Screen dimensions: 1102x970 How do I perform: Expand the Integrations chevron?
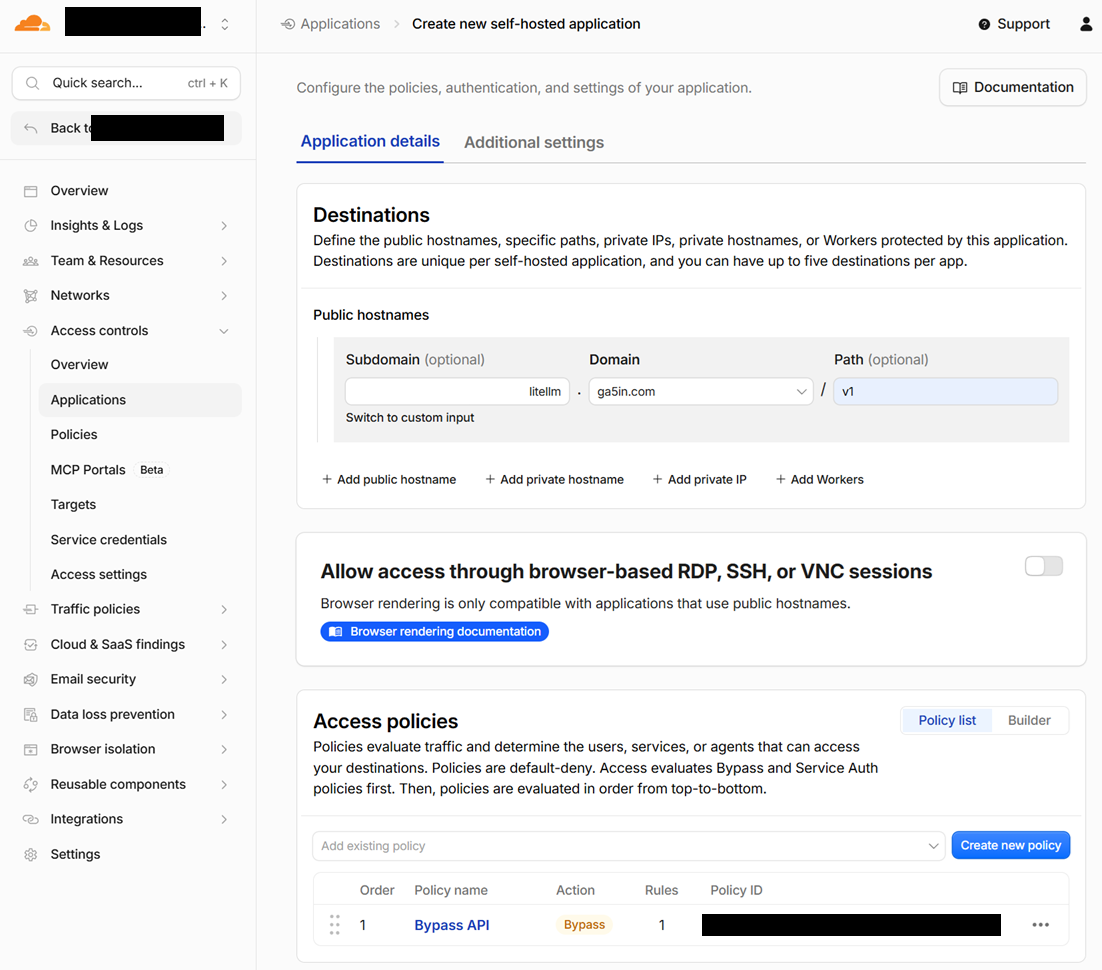pyautogui.click(x=224, y=820)
